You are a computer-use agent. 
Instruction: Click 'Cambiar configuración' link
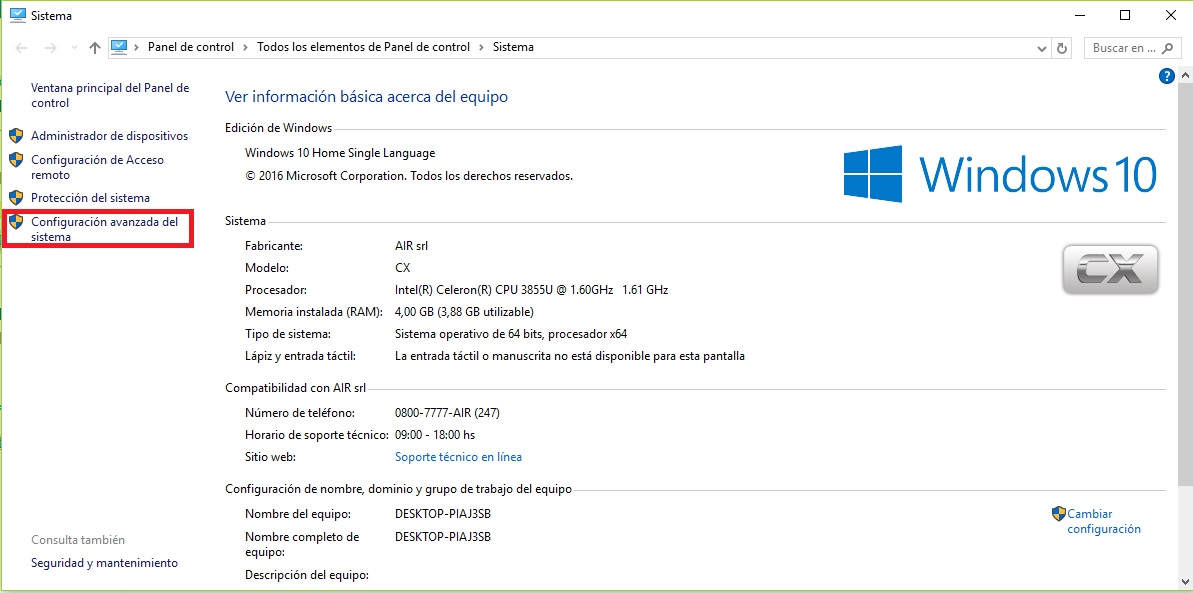[1103, 521]
